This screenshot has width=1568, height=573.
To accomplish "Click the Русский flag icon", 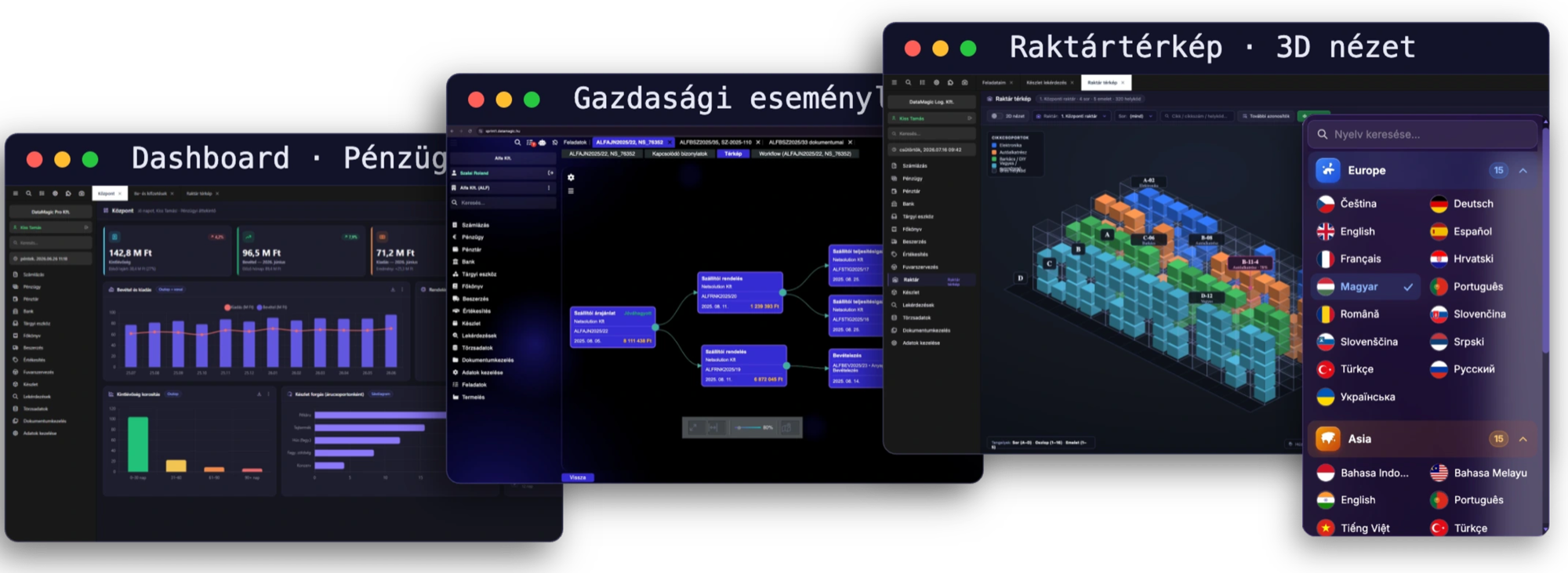I will click(x=1439, y=369).
